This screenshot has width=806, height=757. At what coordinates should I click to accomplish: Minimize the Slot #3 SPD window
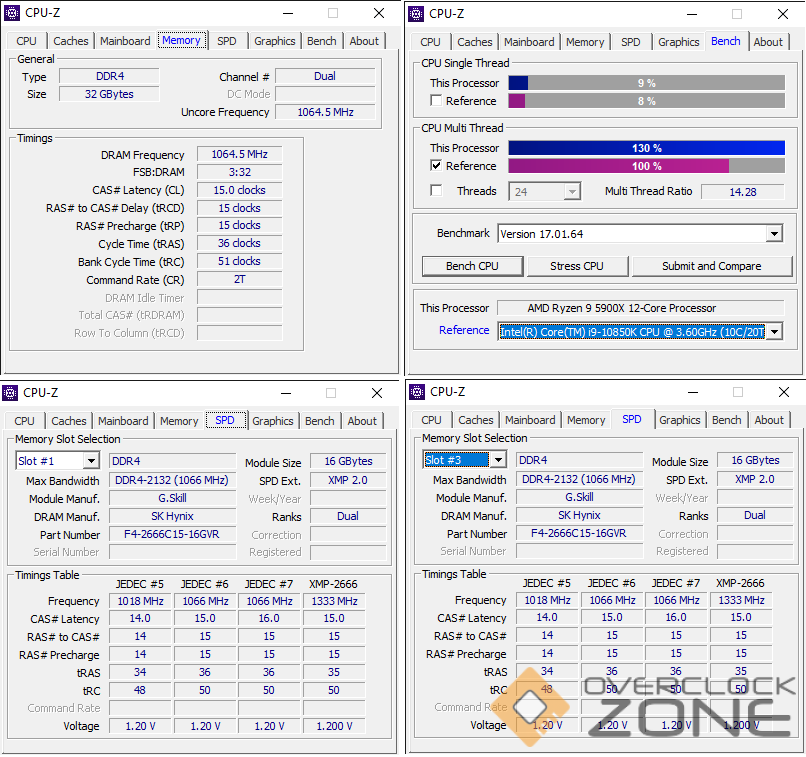692,392
